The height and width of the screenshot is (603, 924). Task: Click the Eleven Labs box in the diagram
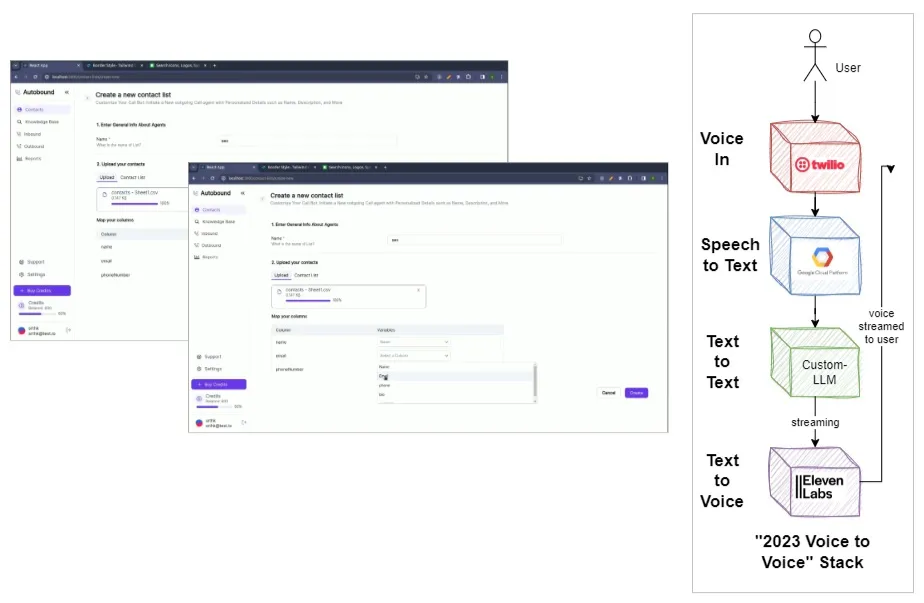[816, 482]
